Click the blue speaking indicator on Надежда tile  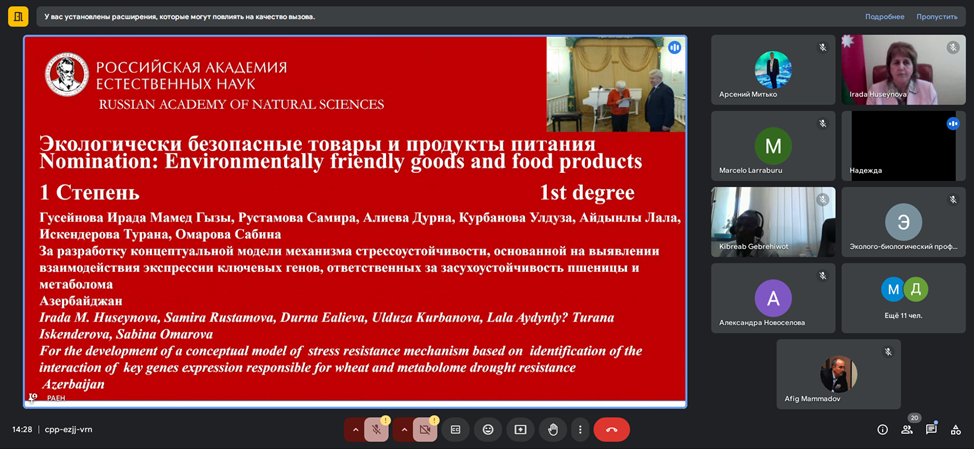[953, 124]
